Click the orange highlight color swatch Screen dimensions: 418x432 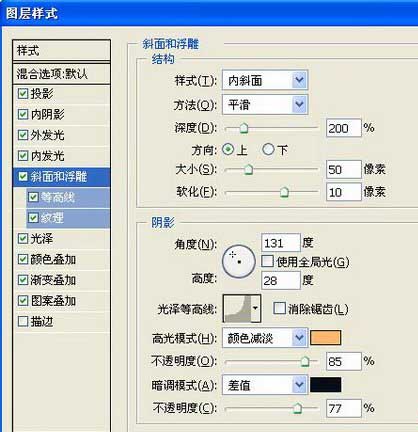pyautogui.click(x=326, y=338)
